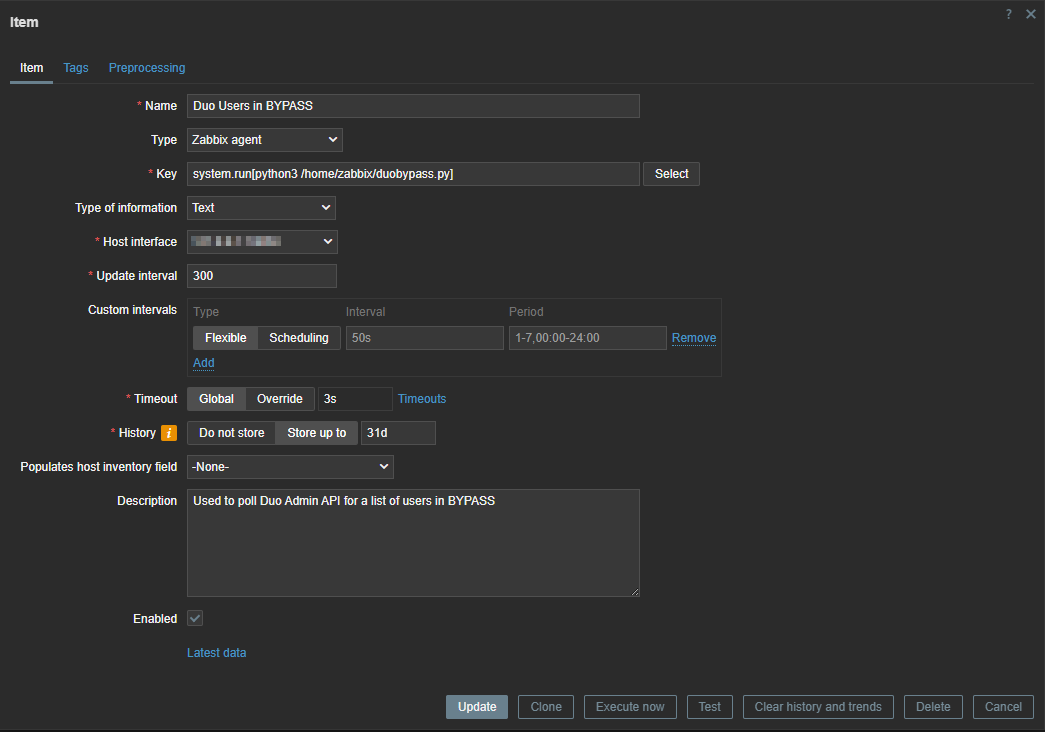Click the help question mark icon
This screenshot has height=732, width=1045.
[x=1009, y=14]
